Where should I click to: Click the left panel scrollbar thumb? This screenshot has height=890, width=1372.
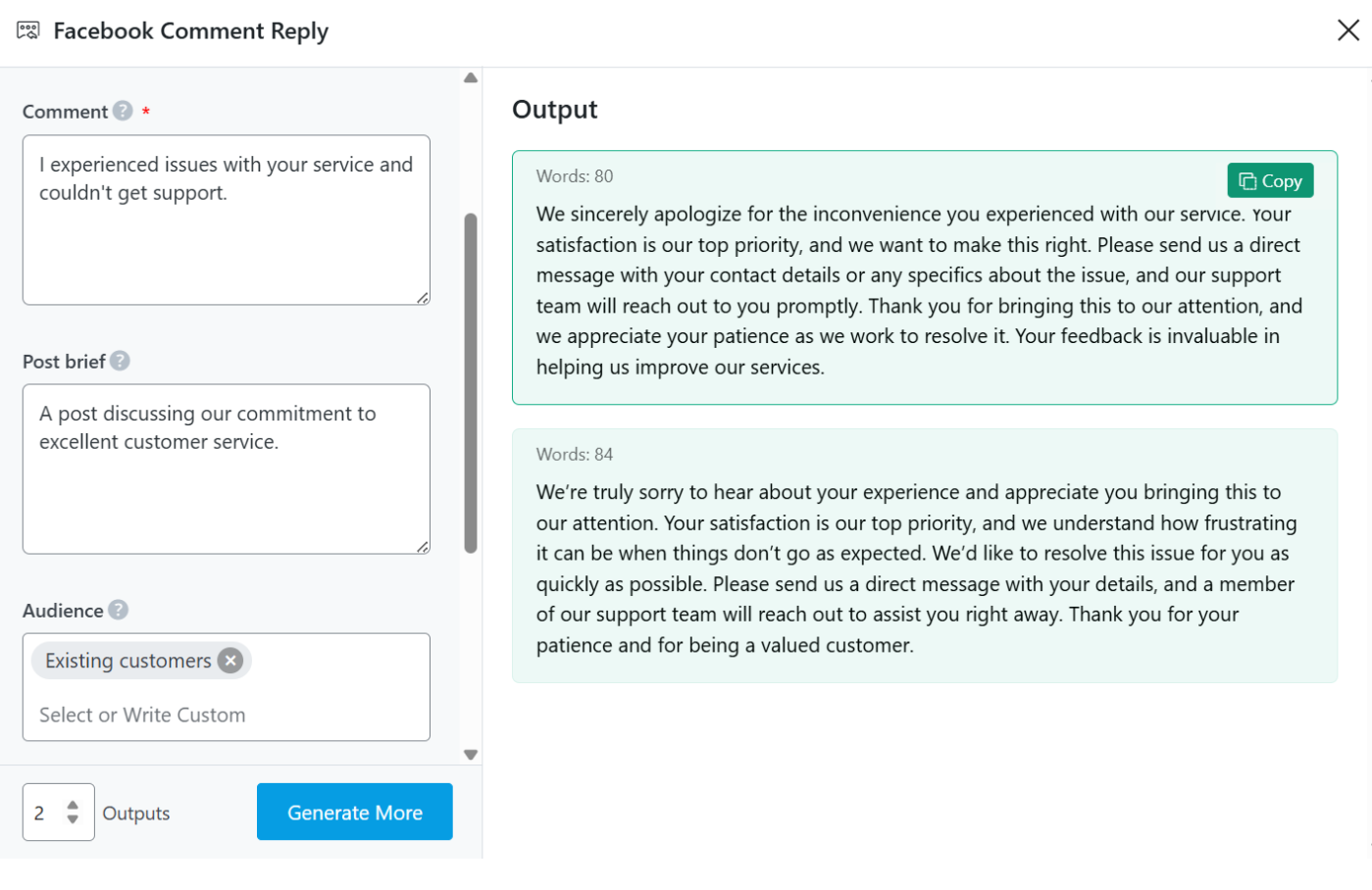point(471,382)
